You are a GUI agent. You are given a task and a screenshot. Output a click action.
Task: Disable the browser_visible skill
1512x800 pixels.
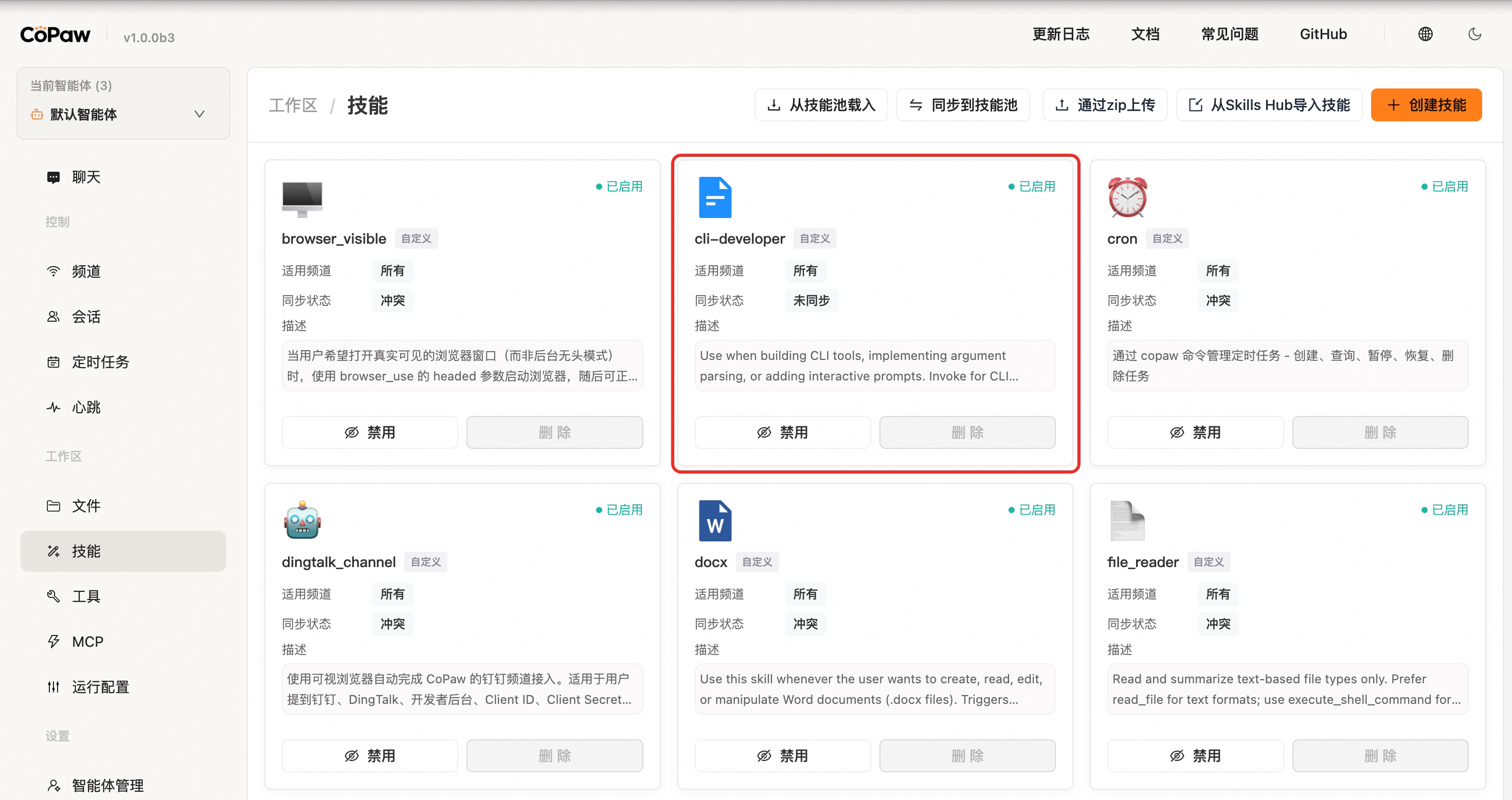pos(369,432)
